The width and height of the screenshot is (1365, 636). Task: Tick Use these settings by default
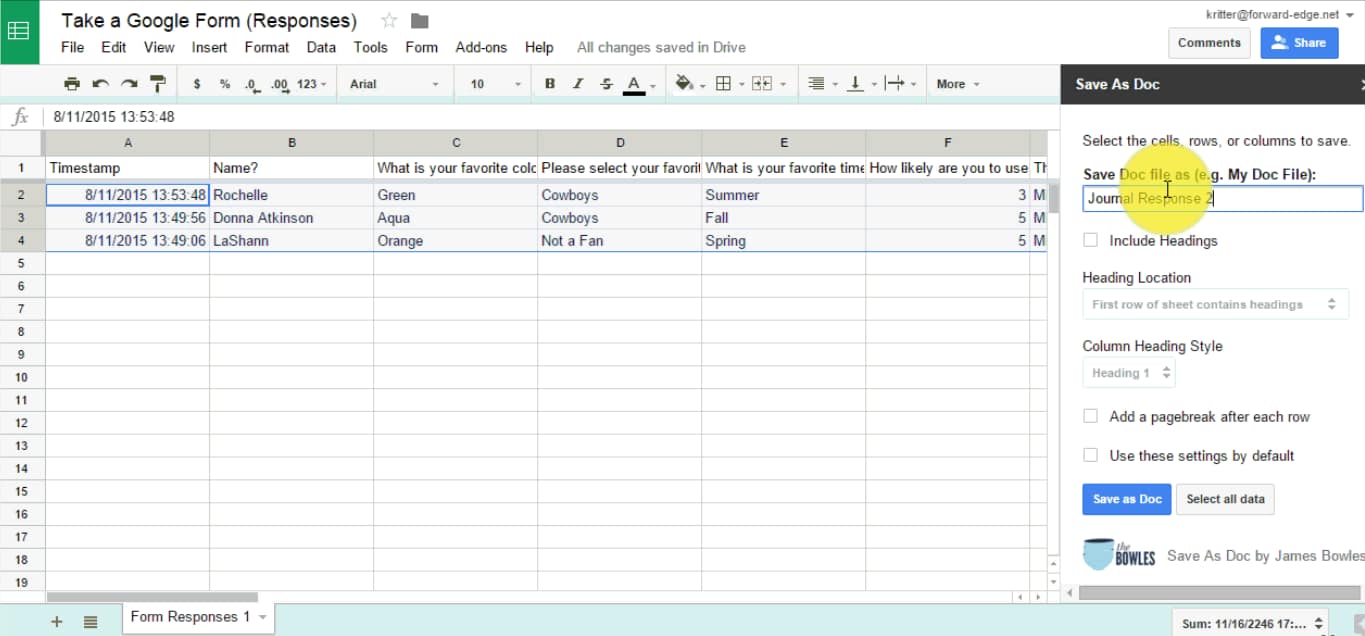point(1091,455)
